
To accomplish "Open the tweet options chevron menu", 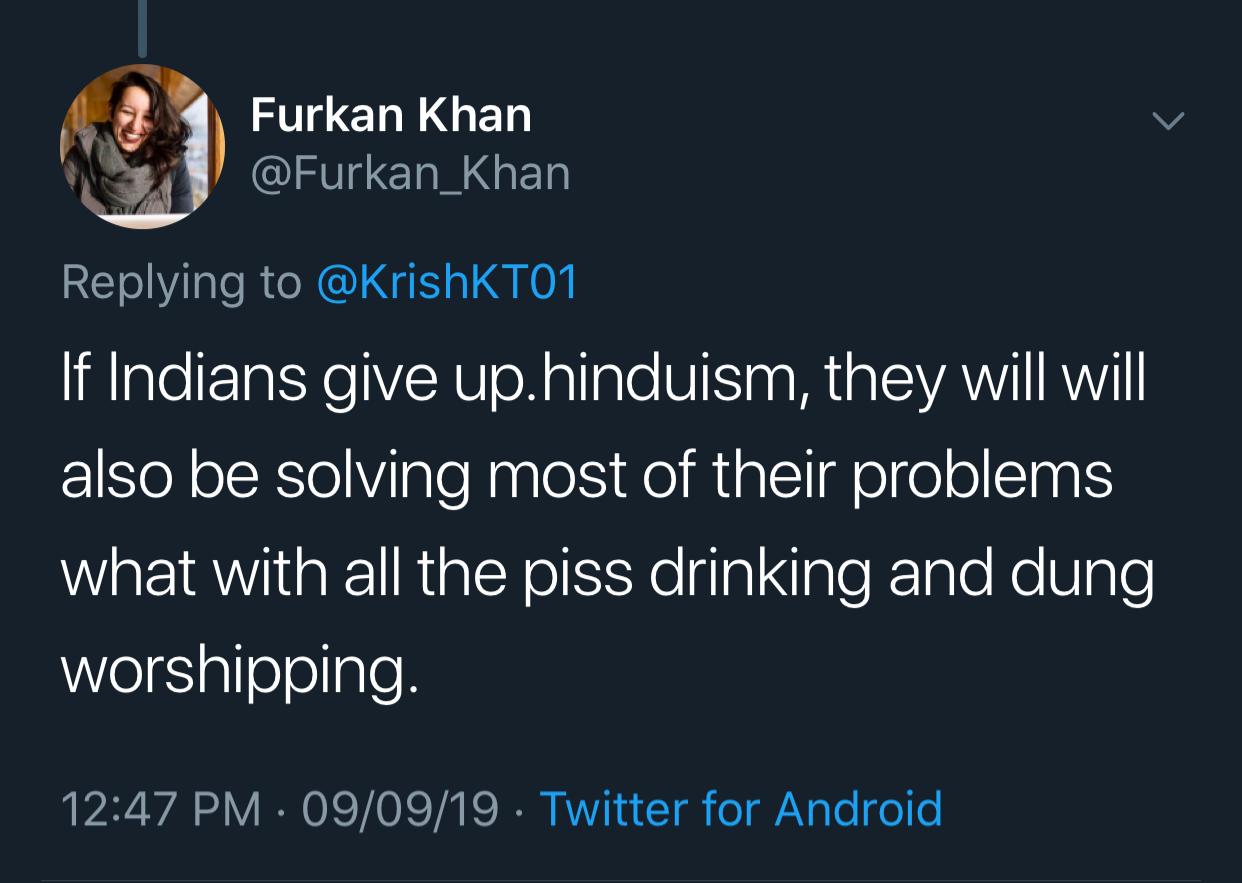I will pyautogui.click(x=1167, y=122).
